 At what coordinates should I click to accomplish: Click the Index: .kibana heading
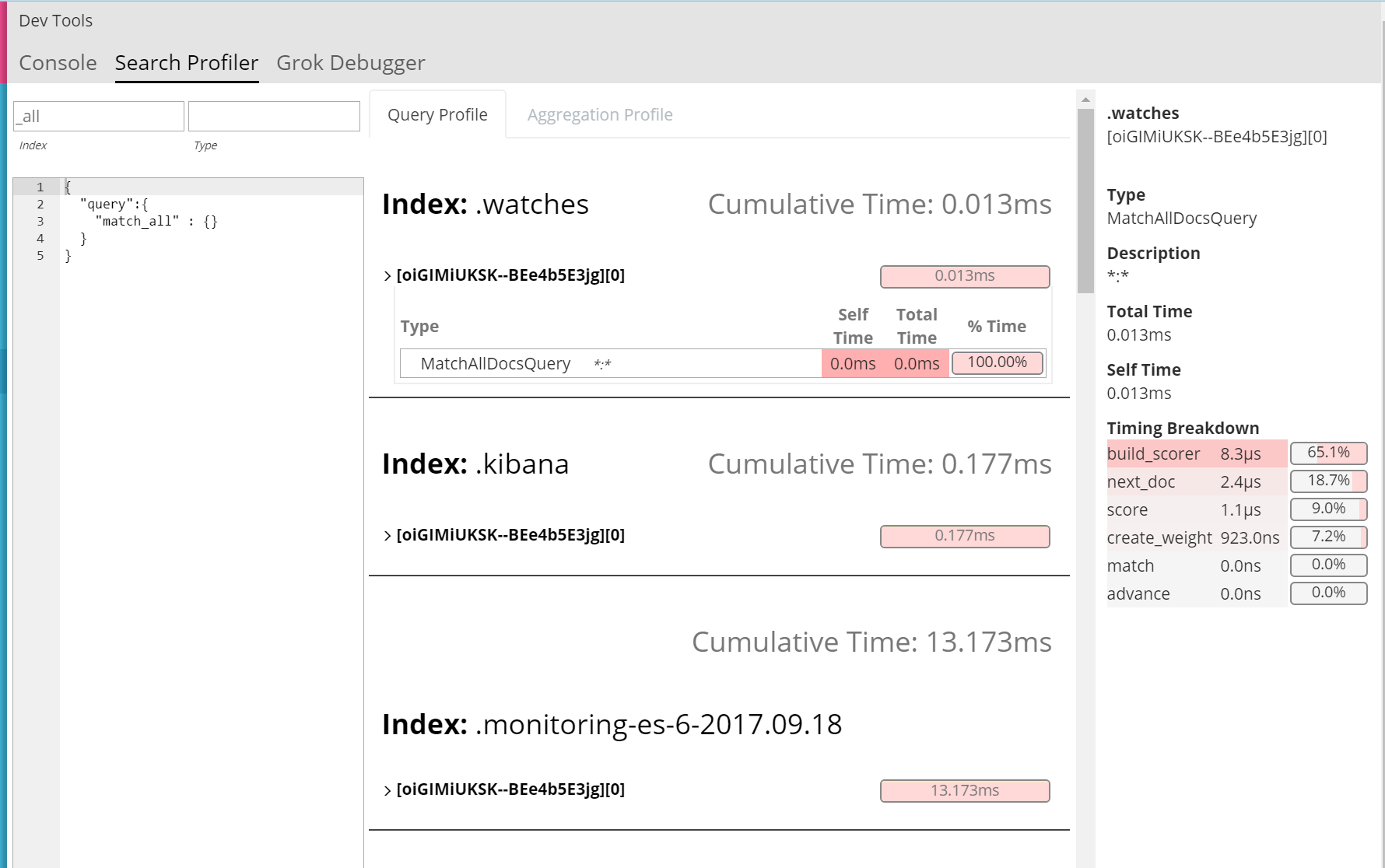tap(475, 464)
